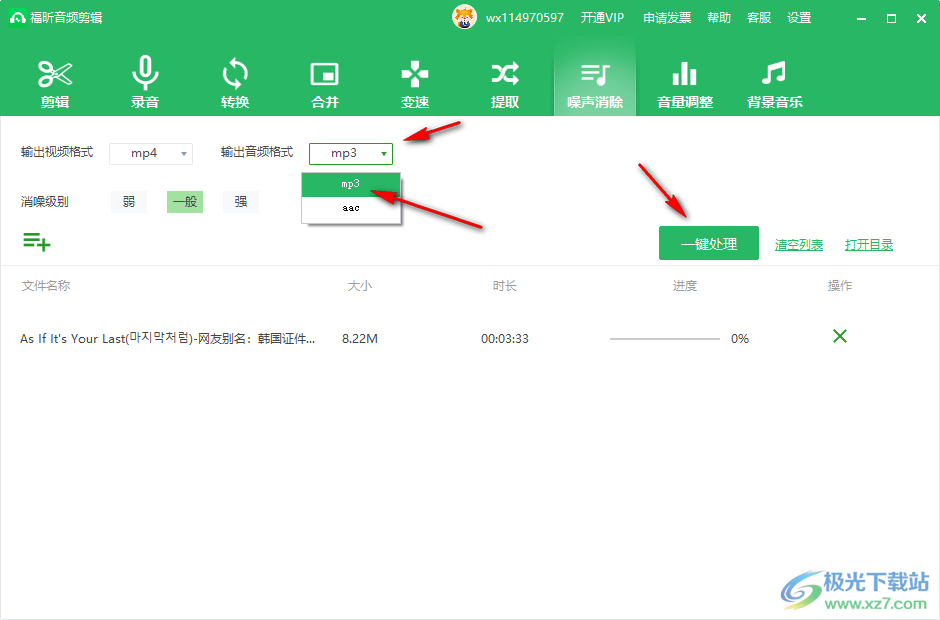This screenshot has height=620, width=940.
Task: Open the 背景音乐 background music tool
Action: 775,83
